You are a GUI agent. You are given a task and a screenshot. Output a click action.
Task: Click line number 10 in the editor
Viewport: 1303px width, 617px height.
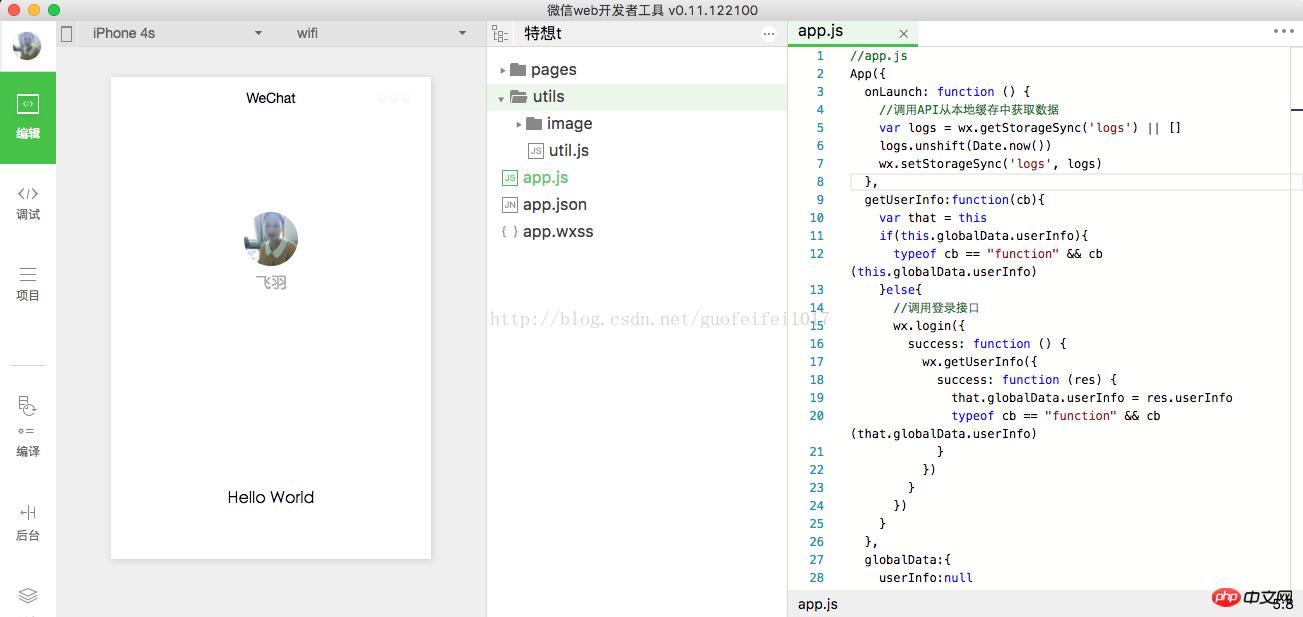tap(816, 217)
